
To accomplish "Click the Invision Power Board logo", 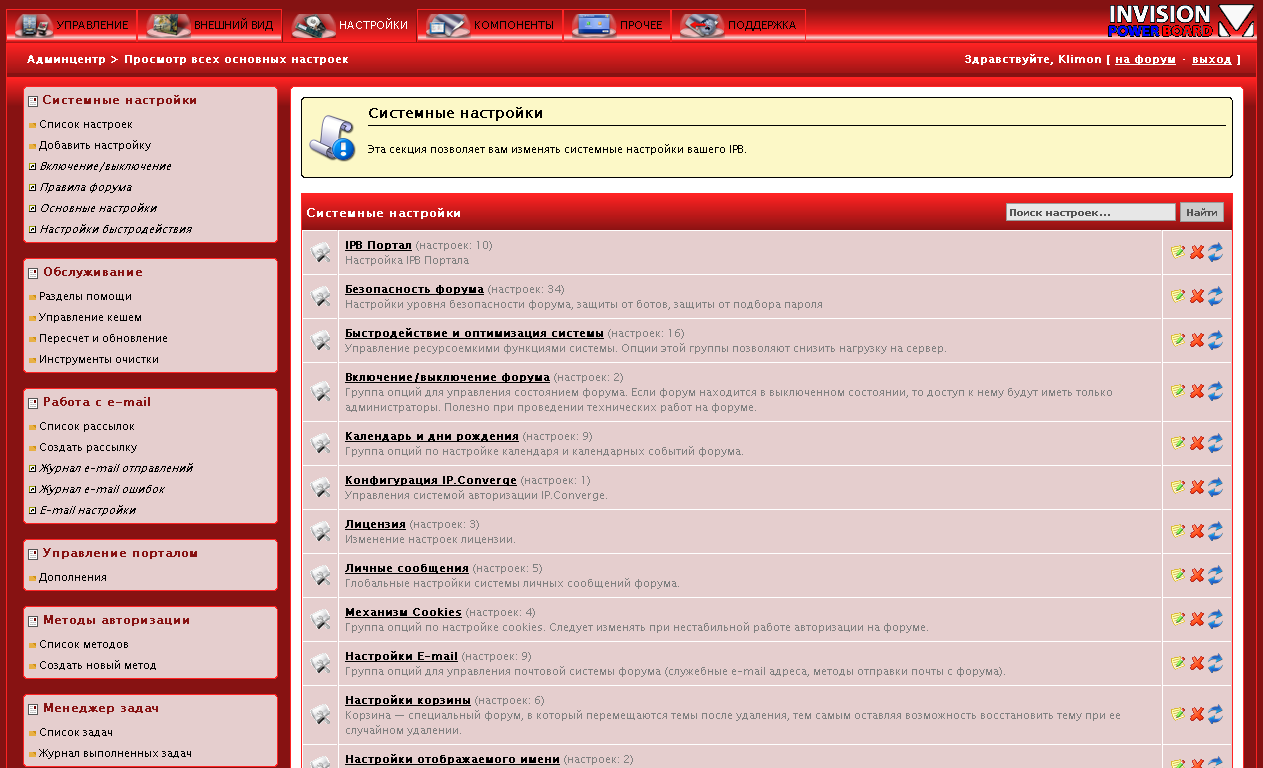I will pos(1180,21).
